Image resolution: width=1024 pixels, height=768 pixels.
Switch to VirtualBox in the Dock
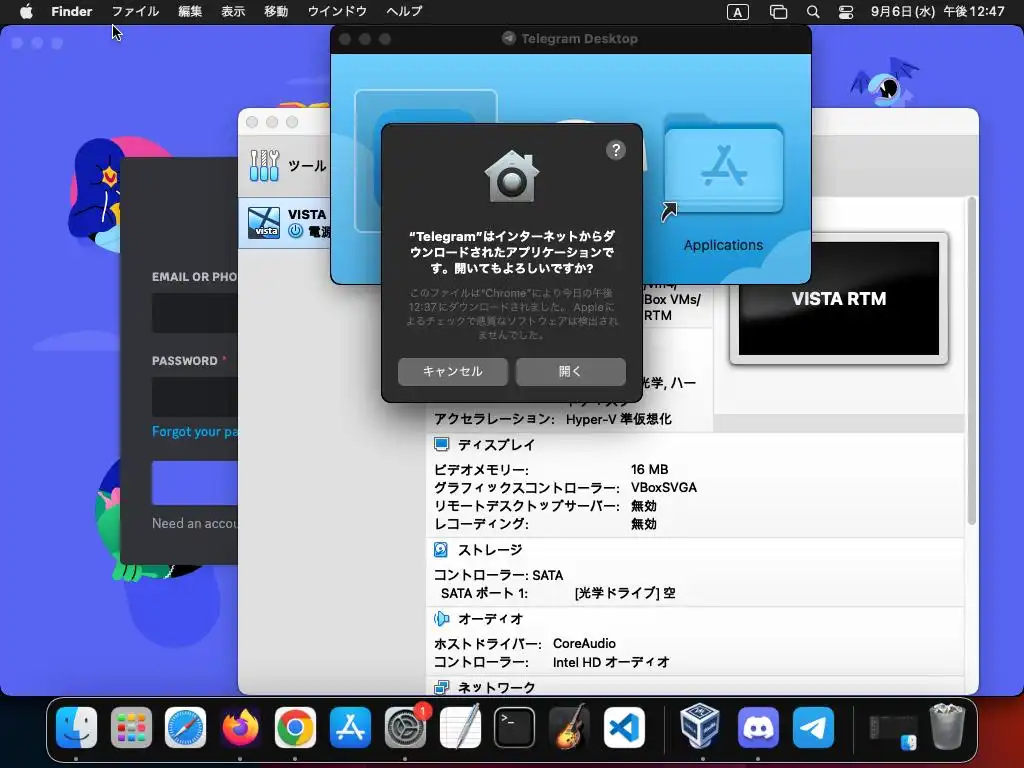699,727
